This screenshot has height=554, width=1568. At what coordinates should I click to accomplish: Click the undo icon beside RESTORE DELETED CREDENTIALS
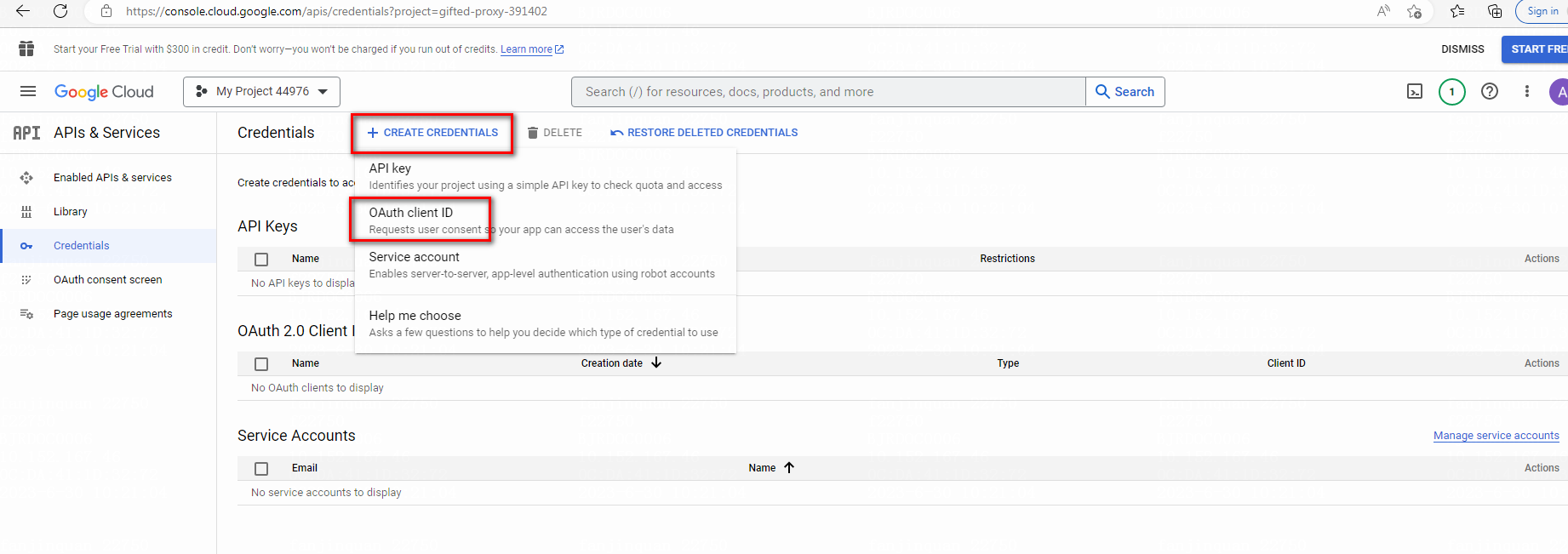[617, 133]
